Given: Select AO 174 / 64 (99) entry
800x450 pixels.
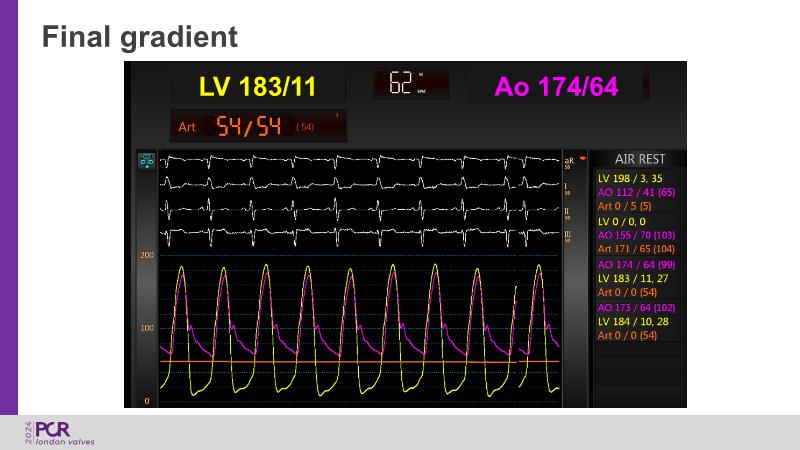Looking at the screenshot, I should click(x=636, y=263).
